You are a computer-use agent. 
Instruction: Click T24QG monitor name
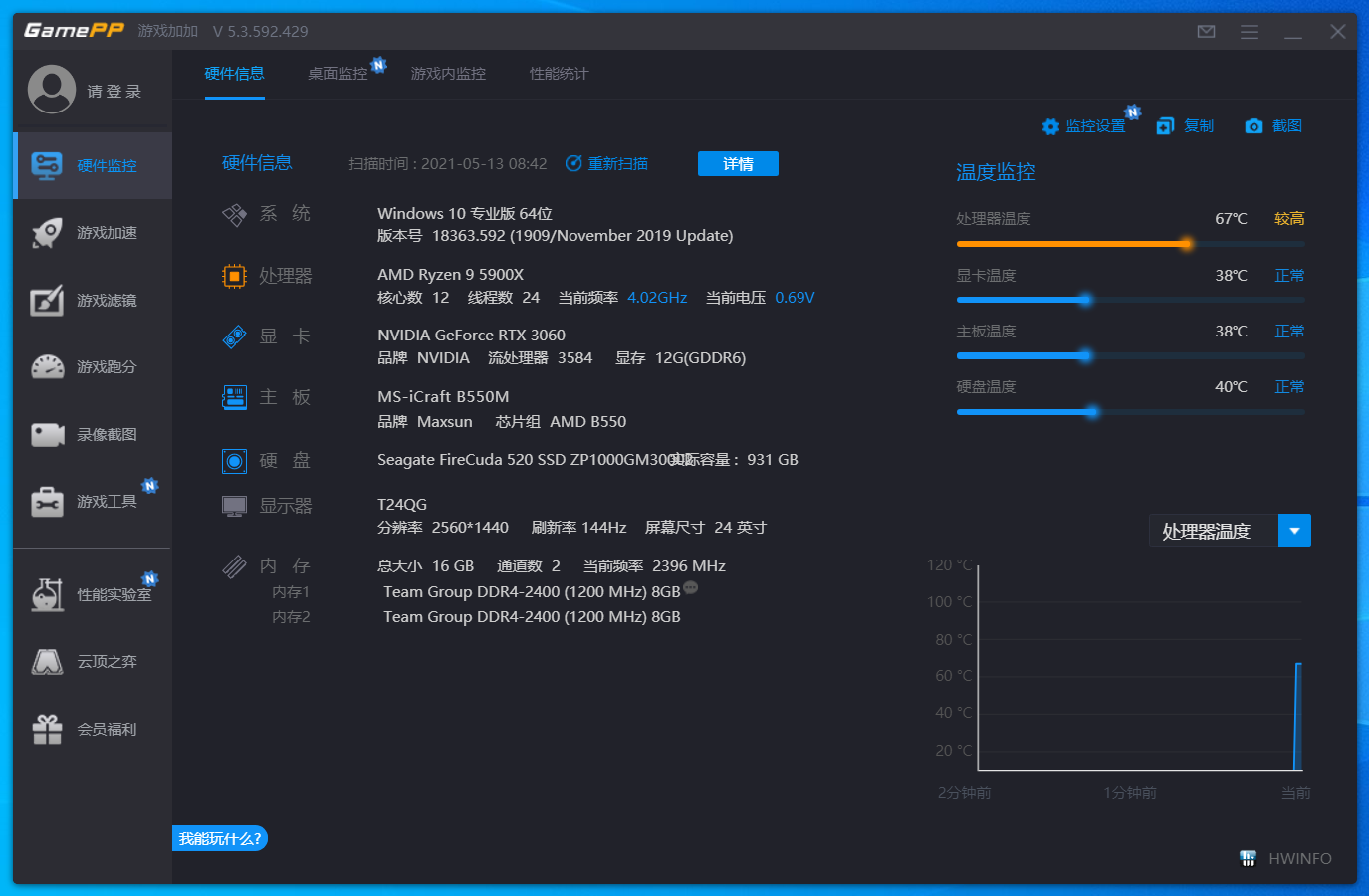click(x=402, y=504)
